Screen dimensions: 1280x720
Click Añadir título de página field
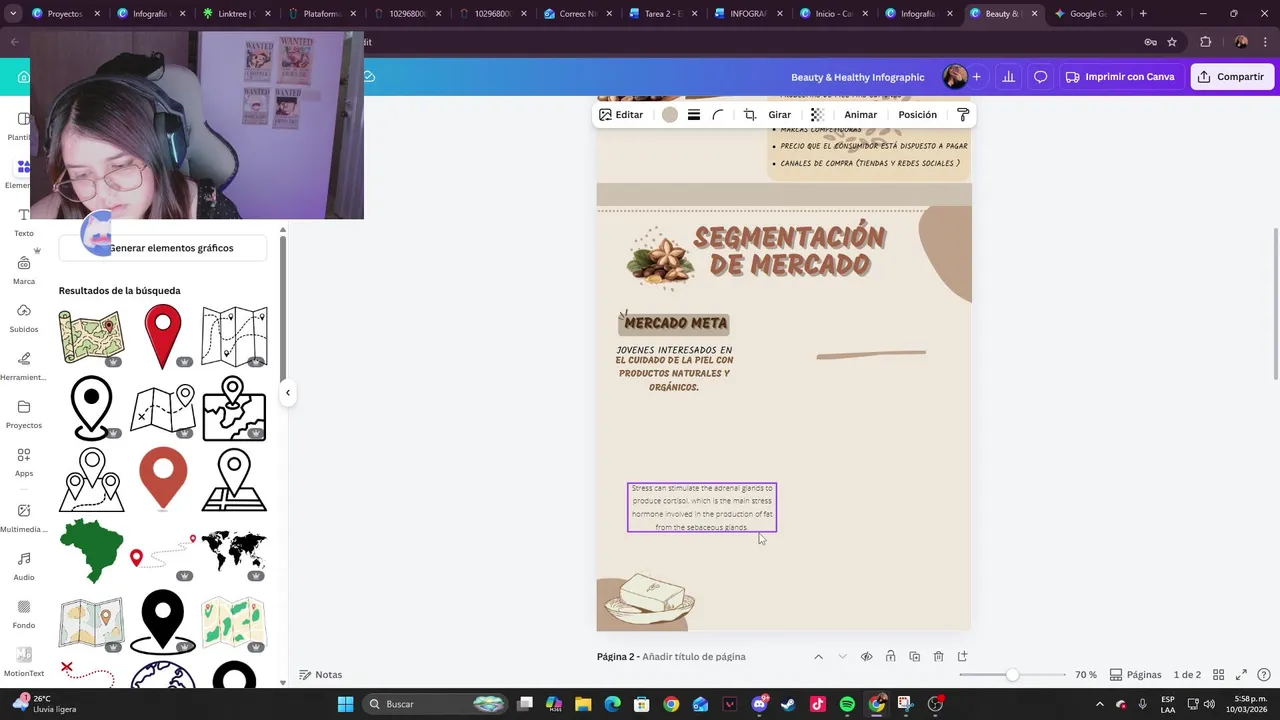pos(694,657)
